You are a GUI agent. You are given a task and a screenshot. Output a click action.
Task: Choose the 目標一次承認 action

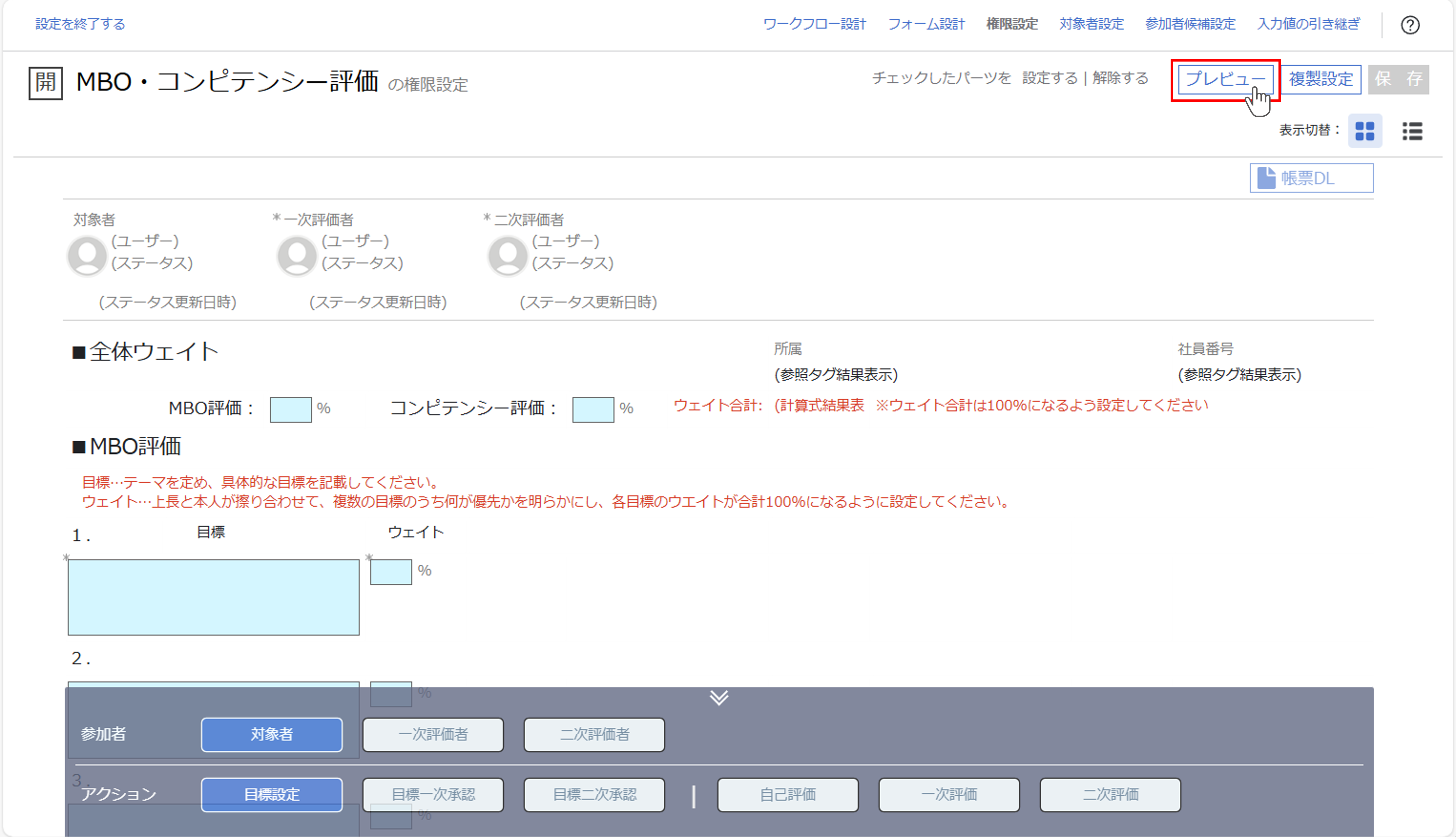coord(433,794)
